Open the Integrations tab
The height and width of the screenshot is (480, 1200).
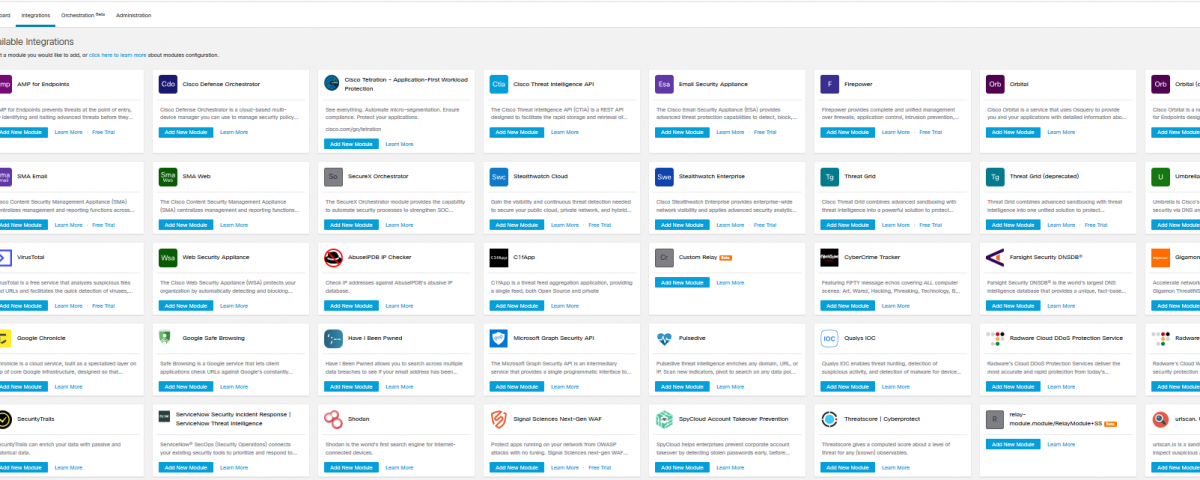pos(36,16)
